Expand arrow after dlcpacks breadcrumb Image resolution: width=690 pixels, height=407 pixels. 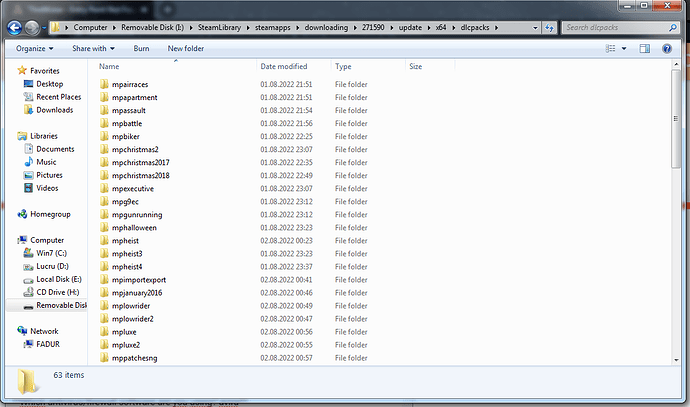coord(496,27)
